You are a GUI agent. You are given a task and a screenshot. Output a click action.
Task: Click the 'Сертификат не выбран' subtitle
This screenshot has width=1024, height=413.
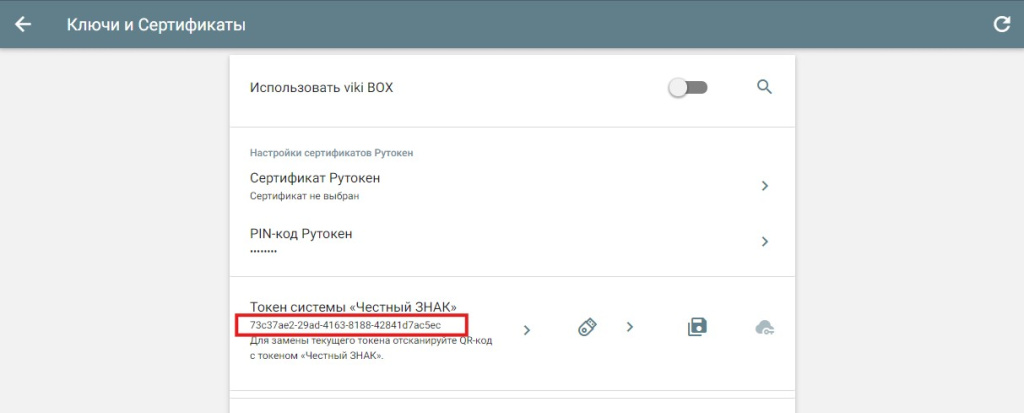click(304, 196)
